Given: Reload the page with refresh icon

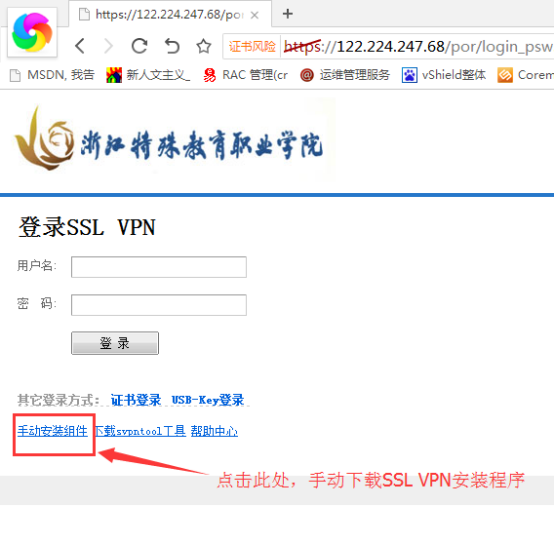Looking at the screenshot, I should pos(139,46).
